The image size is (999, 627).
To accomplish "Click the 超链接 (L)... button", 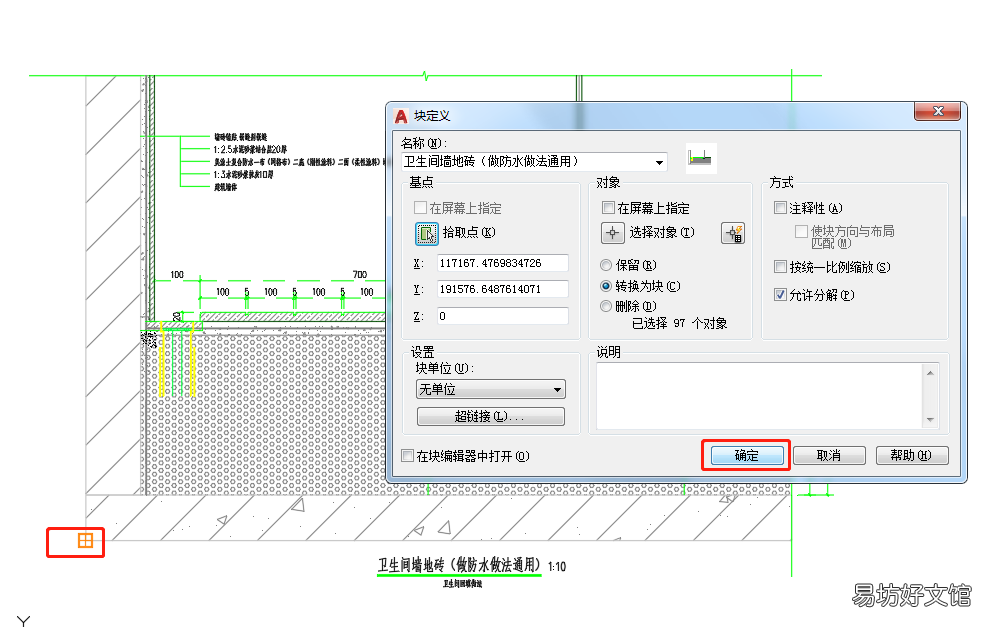I will (491, 417).
